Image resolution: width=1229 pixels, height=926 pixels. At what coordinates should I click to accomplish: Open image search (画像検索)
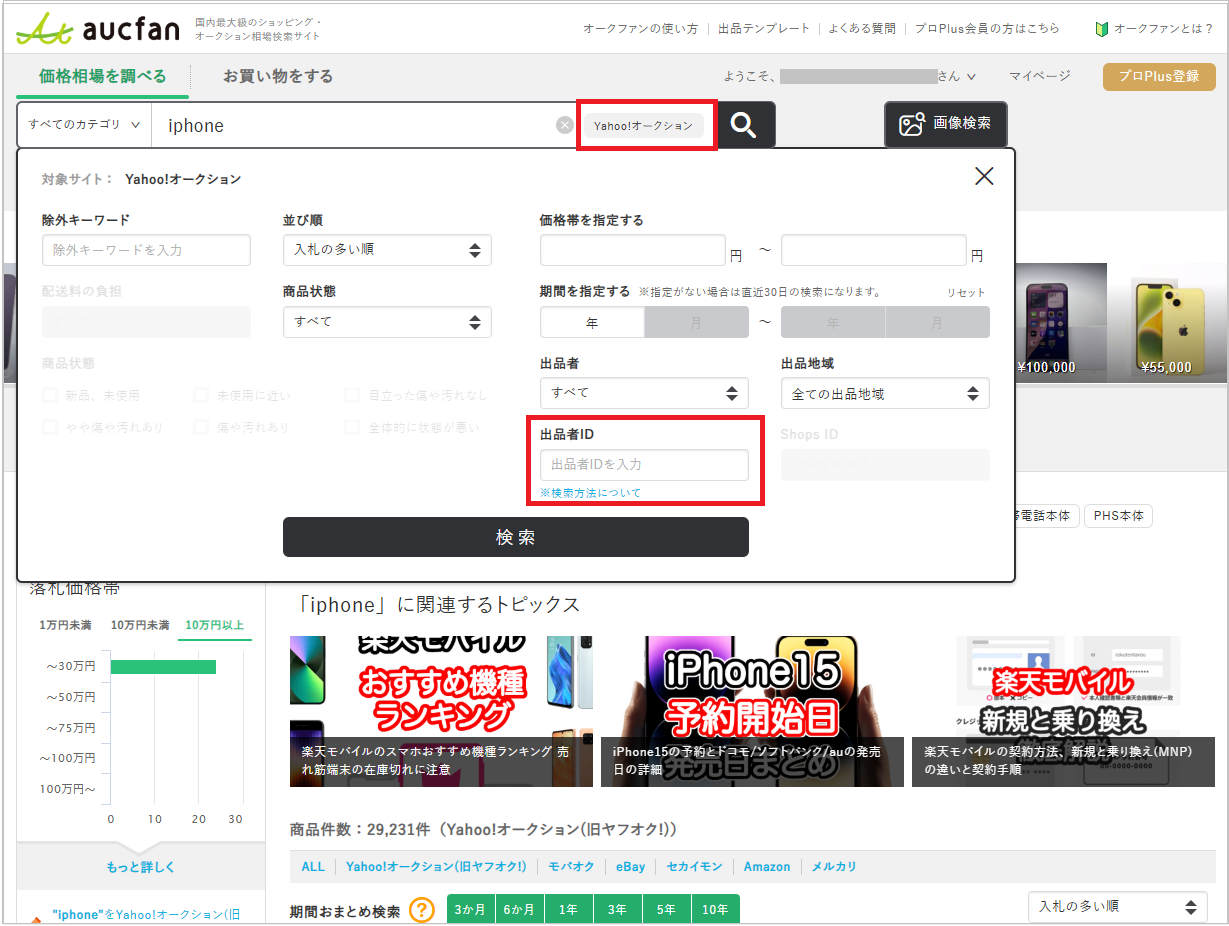945,124
